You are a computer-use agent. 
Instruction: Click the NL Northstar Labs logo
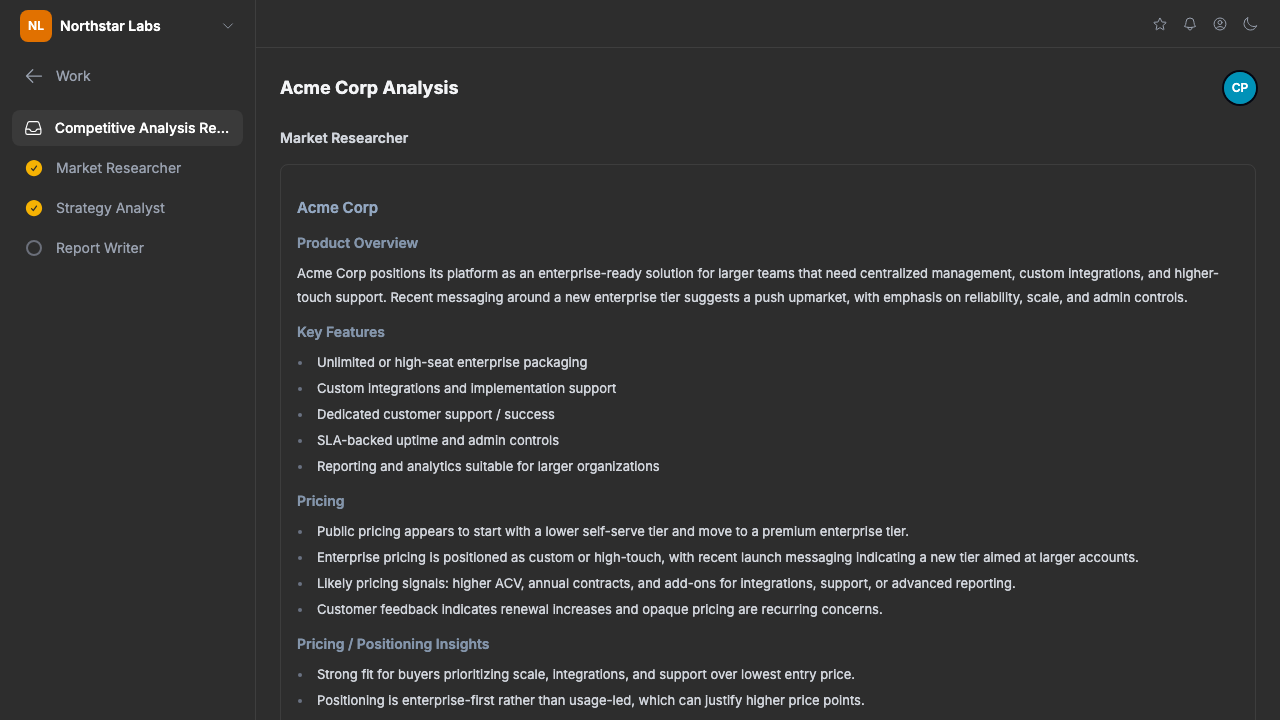click(x=36, y=26)
